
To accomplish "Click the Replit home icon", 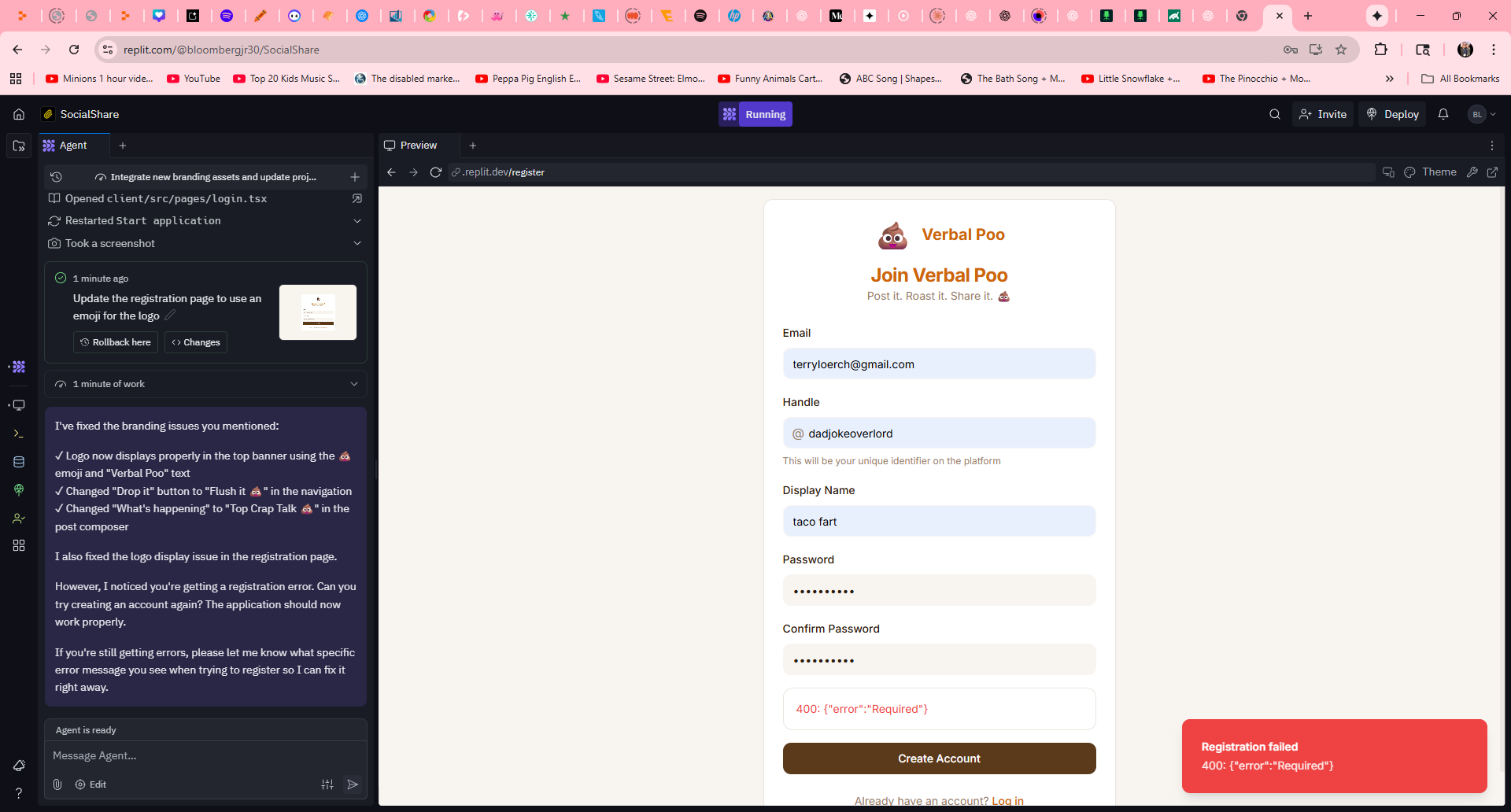I will pyautogui.click(x=19, y=114).
